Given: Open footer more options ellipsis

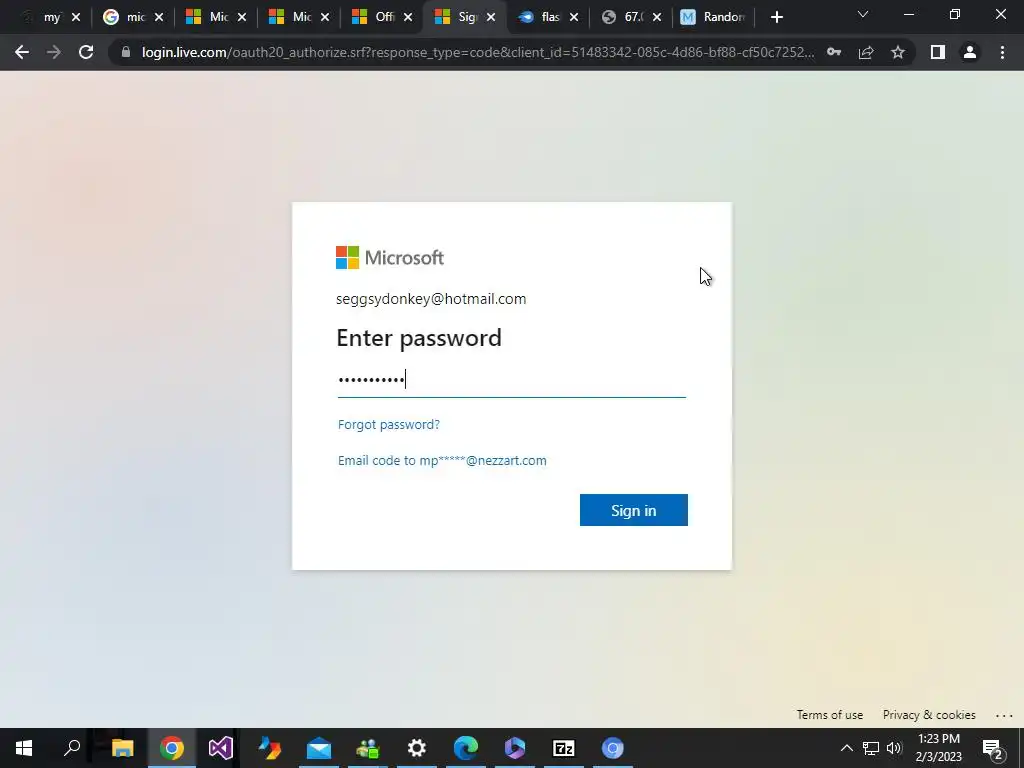Looking at the screenshot, I should [x=1004, y=716].
